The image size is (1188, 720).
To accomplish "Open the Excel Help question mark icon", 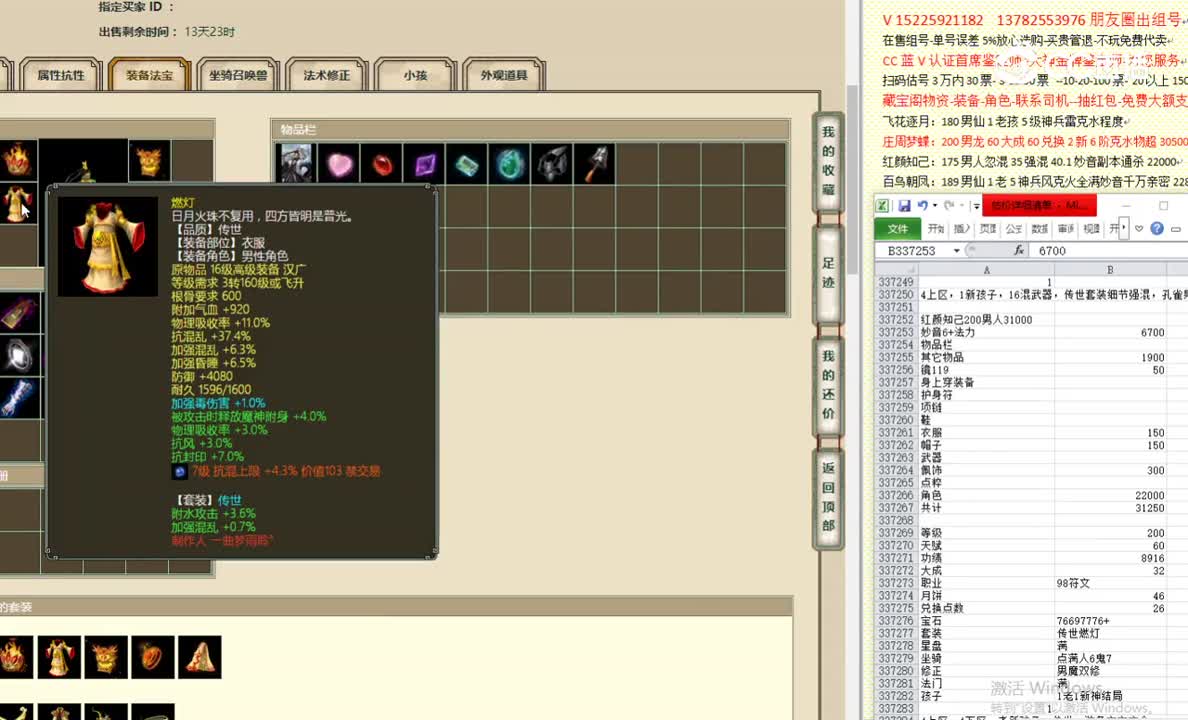I will [x=1157, y=228].
